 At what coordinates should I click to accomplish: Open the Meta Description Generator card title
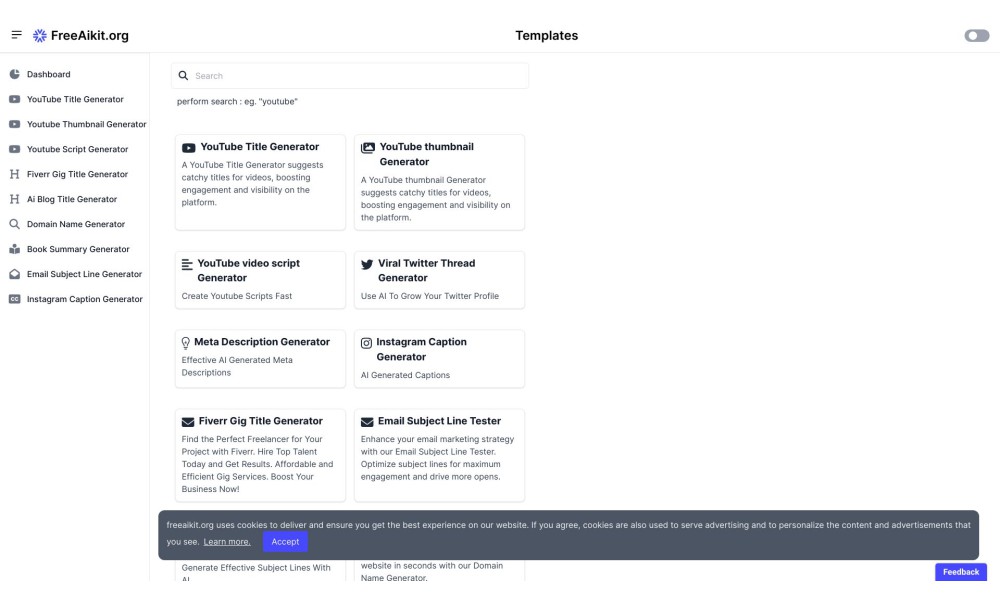[x=262, y=342]
